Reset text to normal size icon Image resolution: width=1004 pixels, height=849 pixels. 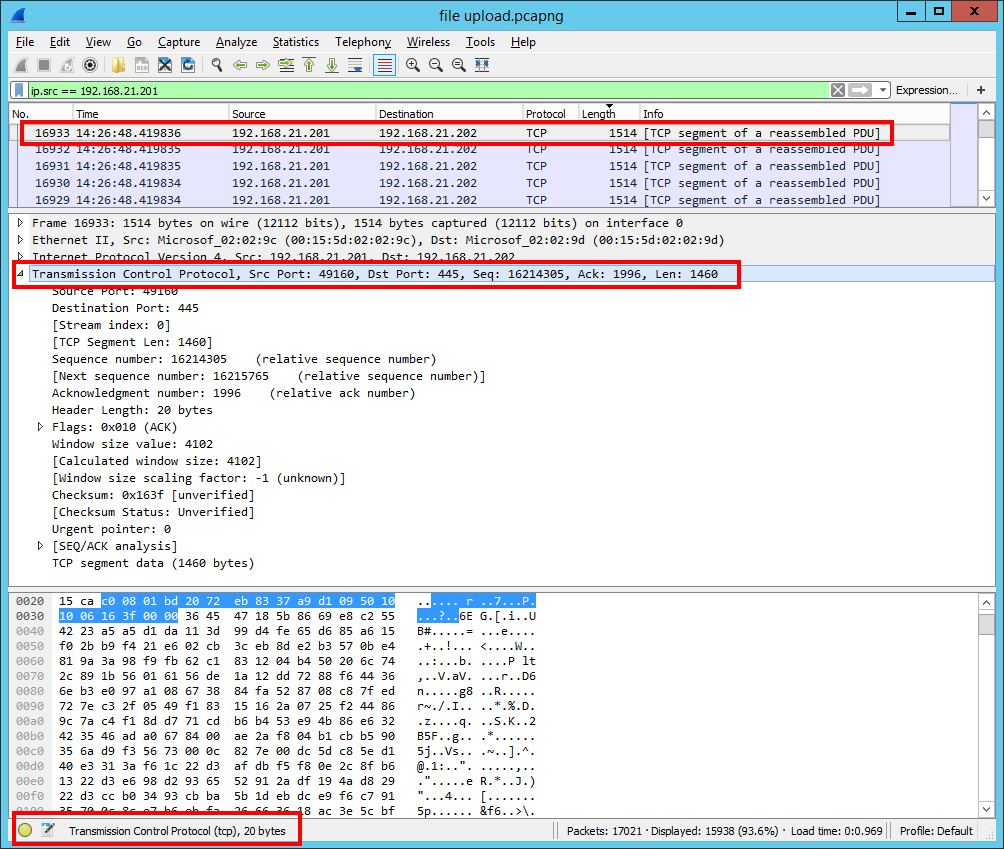(459, 65)
